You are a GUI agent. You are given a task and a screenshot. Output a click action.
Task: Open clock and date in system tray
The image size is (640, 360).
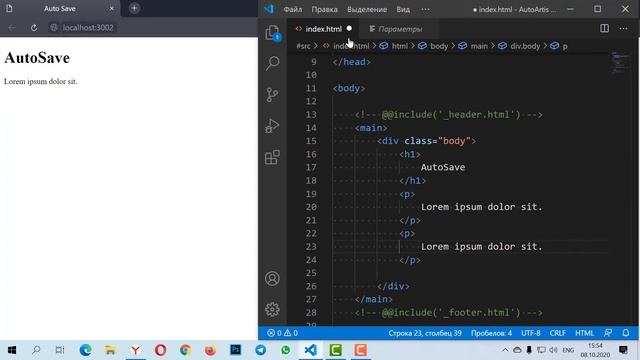coord(595,350)
